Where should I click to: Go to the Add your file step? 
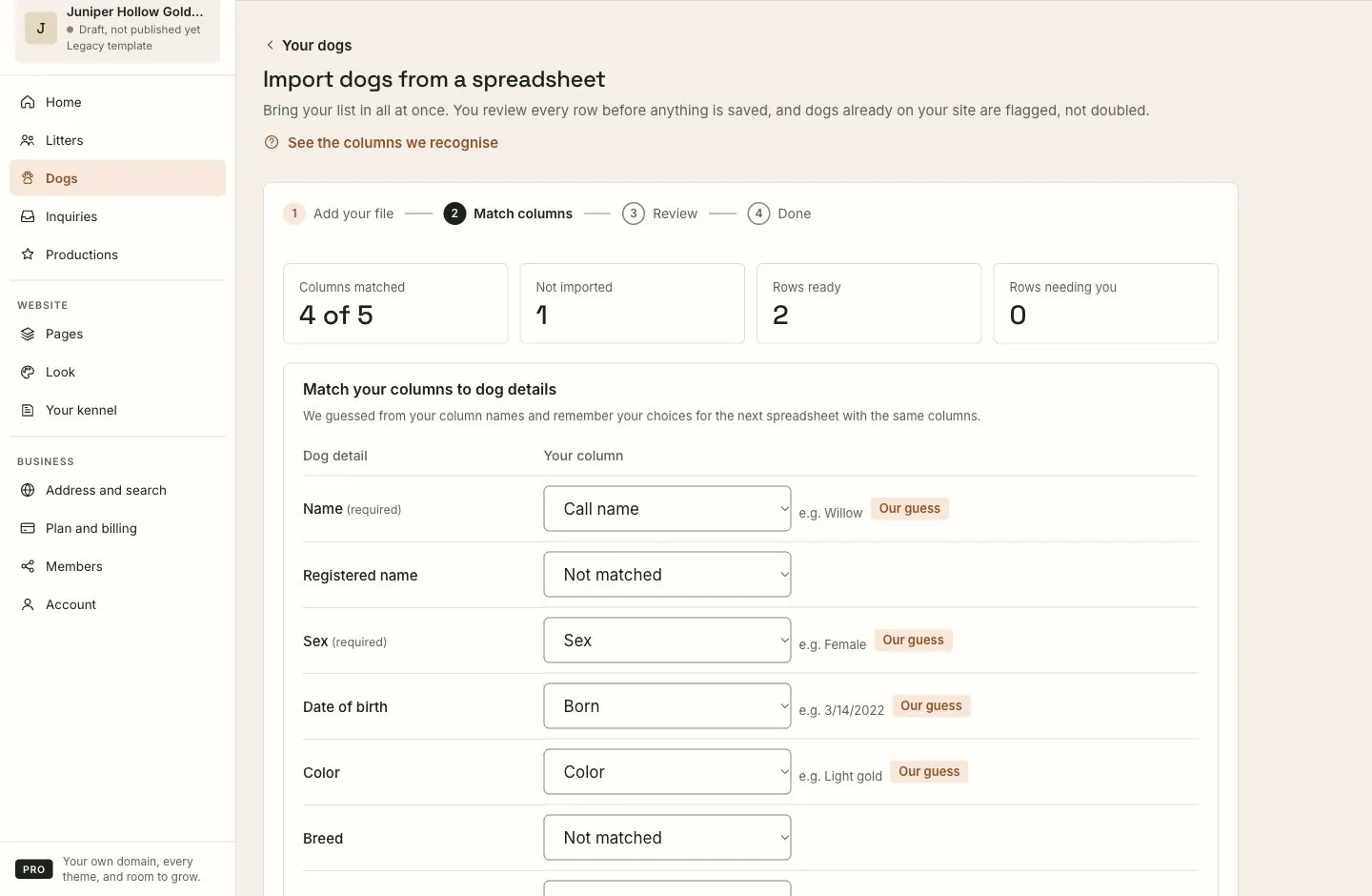(x=338, y=214)
